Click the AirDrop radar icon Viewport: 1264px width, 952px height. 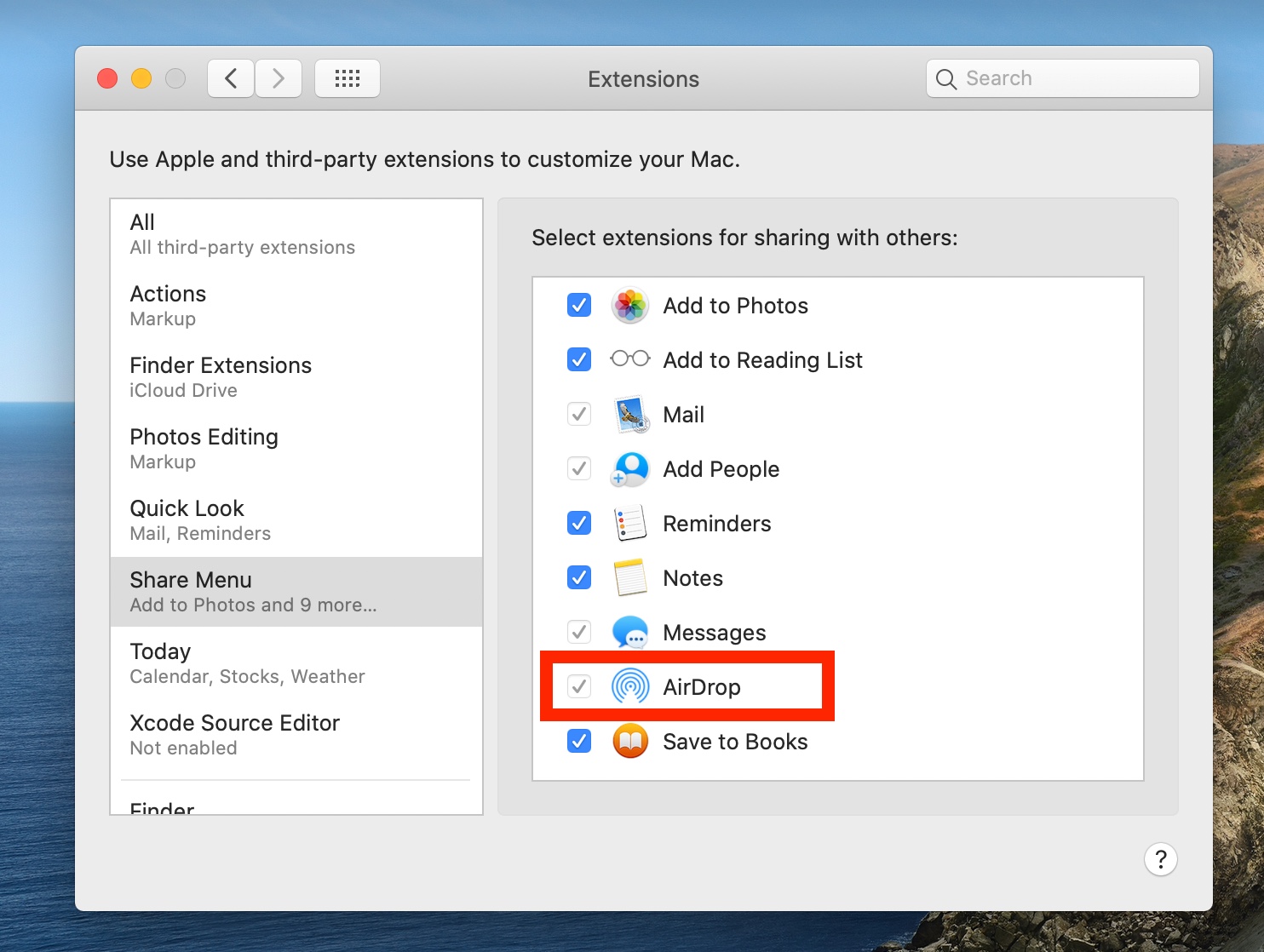pyautogui.click(x=630, y=686)
